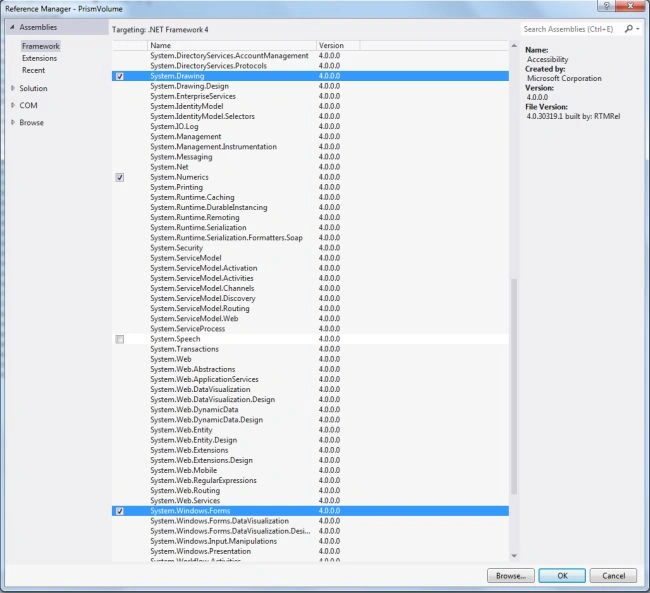Check the System.Speech checkbox
Viewport: 650px width, 593px height.
click(x=120, y=339)
